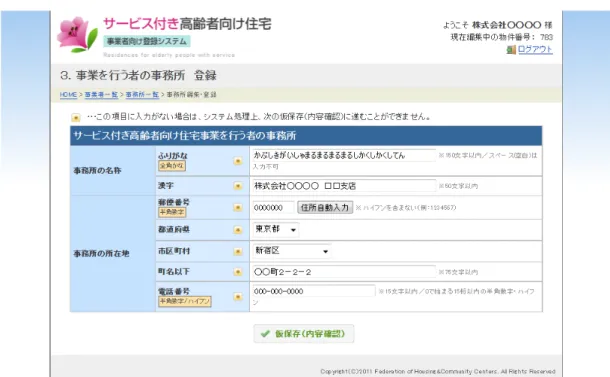
Task: Click required mark icon in the 電話番号 row
Action: [x=238, y=297]
